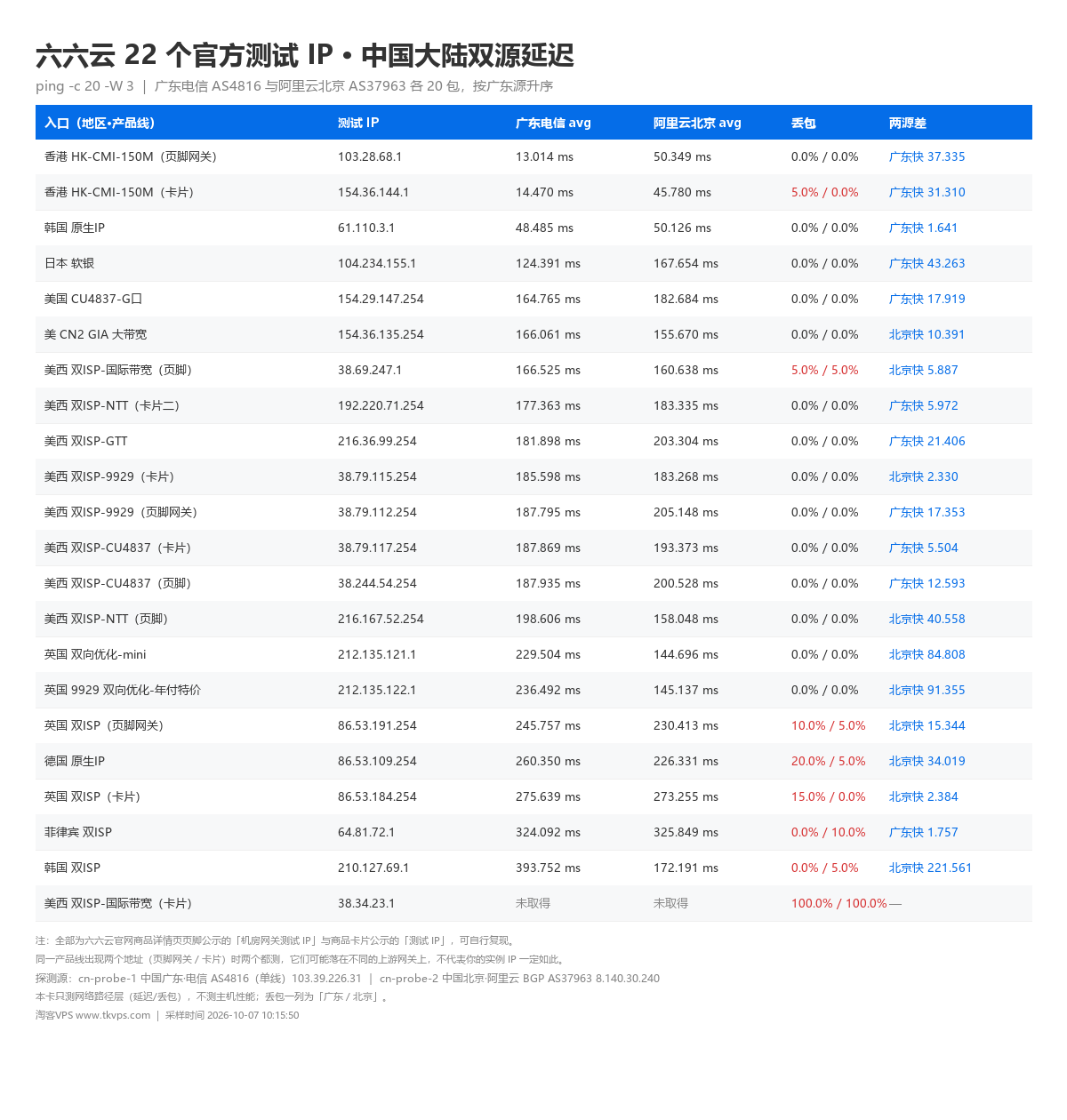
Task: Click footer line with 淘客VPS www.tkvps.com
Action: (x=167, y=1015)
